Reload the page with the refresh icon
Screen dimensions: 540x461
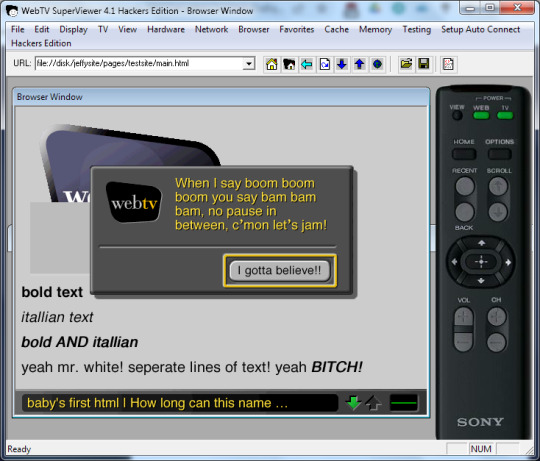tap(324, 64)
